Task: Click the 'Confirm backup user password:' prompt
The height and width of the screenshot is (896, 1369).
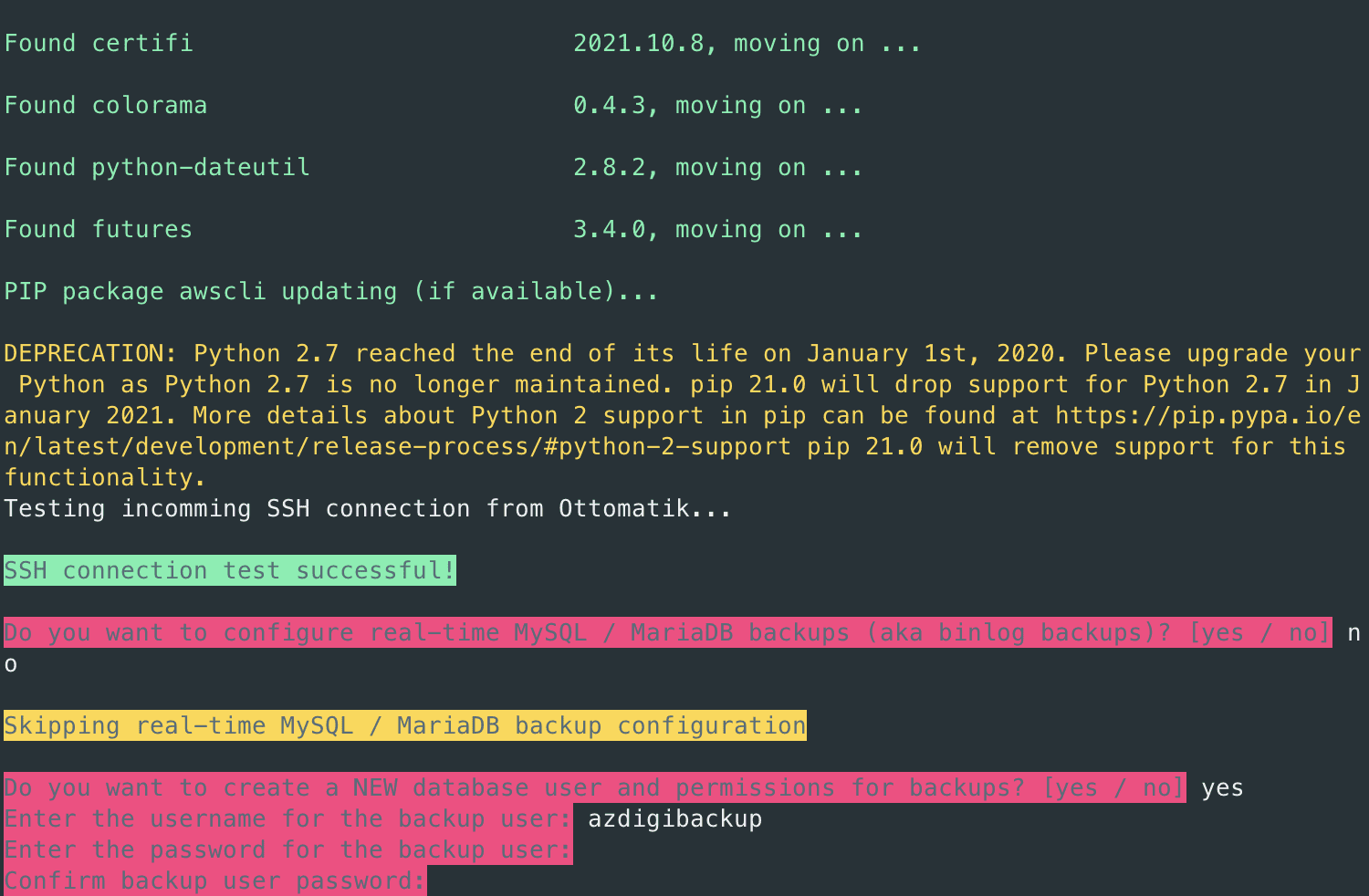Action: coord(214,881)
